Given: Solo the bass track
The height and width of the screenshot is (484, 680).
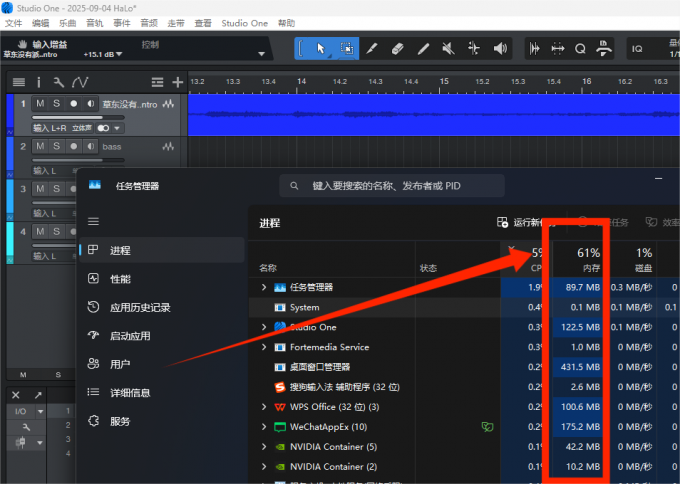Looking at the screenshot, I should [56, 146].
